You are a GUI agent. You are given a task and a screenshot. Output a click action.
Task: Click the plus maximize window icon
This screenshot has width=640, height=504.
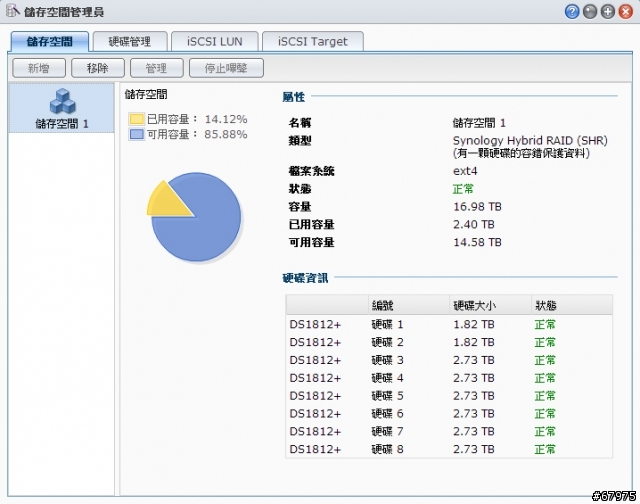608,12
